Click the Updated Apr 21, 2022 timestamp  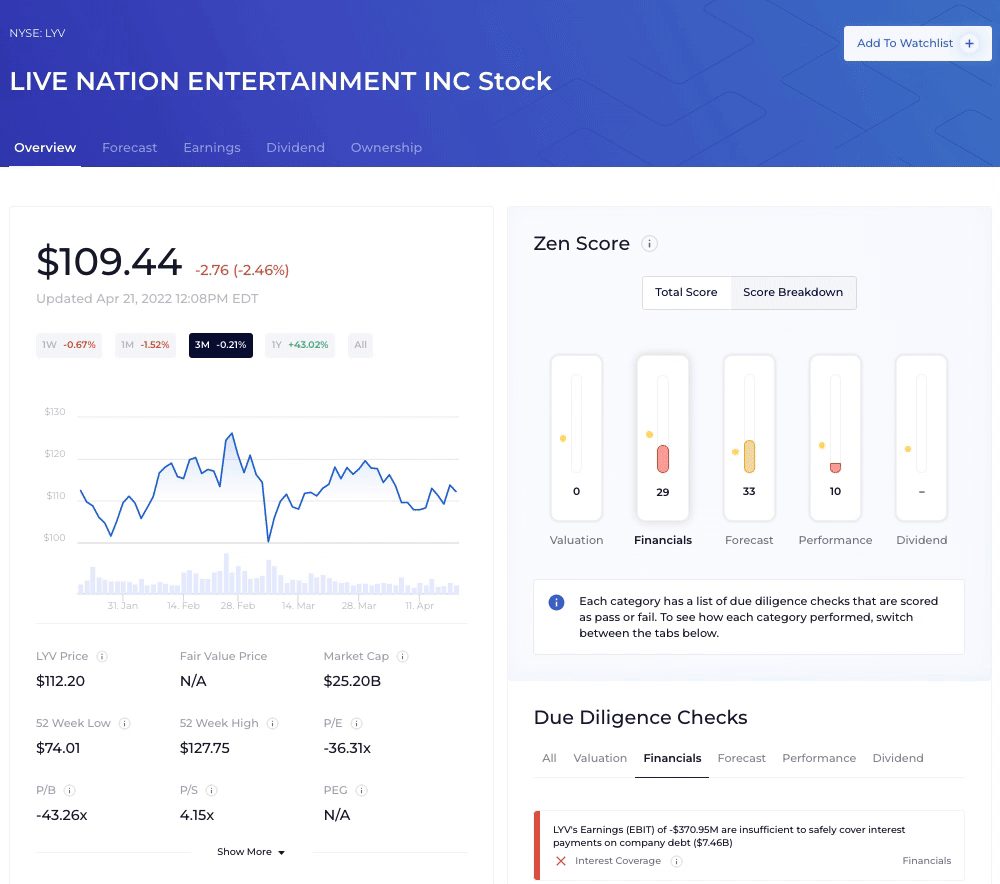(147, 299)
